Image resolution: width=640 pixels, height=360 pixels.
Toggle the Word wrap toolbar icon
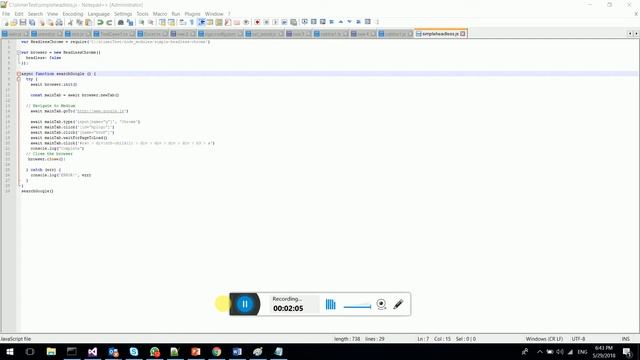[x=182, y=22]
